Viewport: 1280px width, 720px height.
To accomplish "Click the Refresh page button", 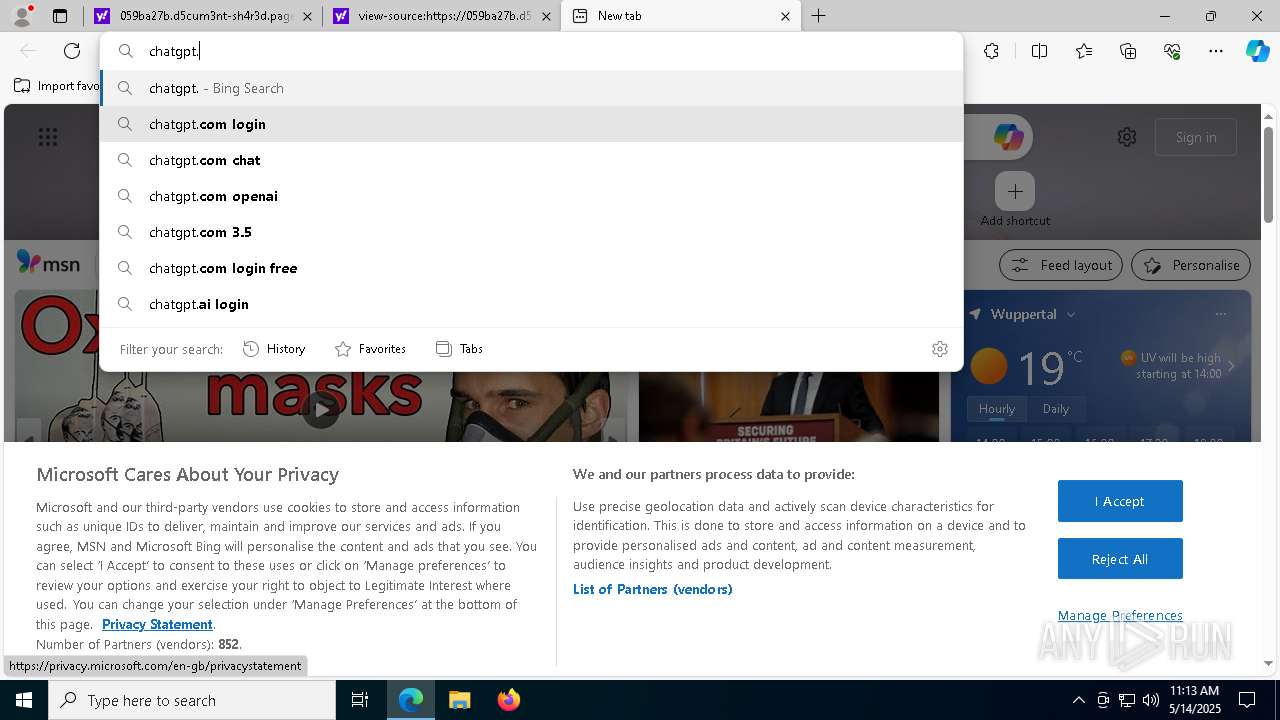I will point(72,51).
